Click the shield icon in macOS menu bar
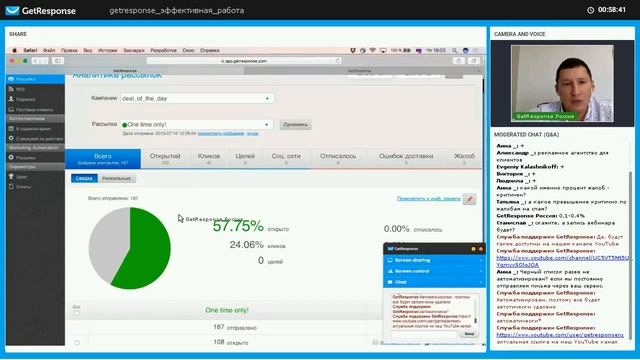 coord(353,50)
